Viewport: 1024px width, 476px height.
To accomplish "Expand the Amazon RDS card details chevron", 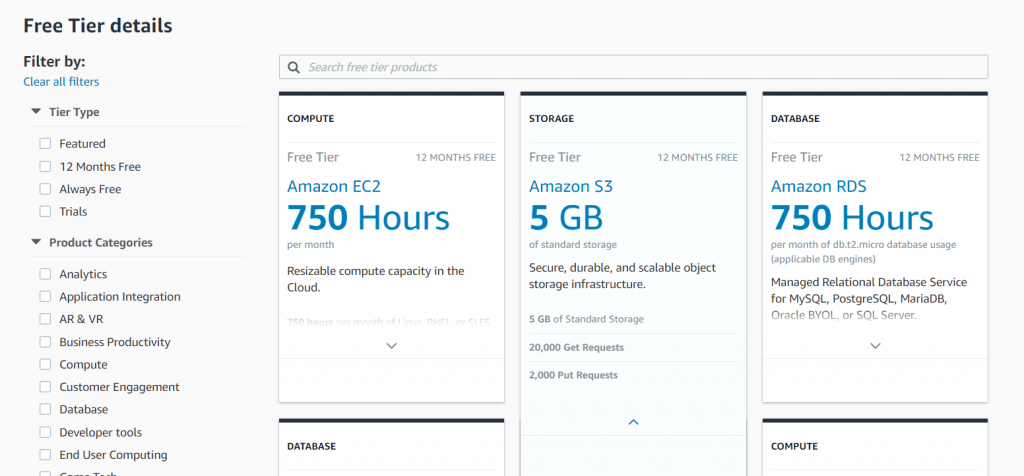I will (875, 345).
